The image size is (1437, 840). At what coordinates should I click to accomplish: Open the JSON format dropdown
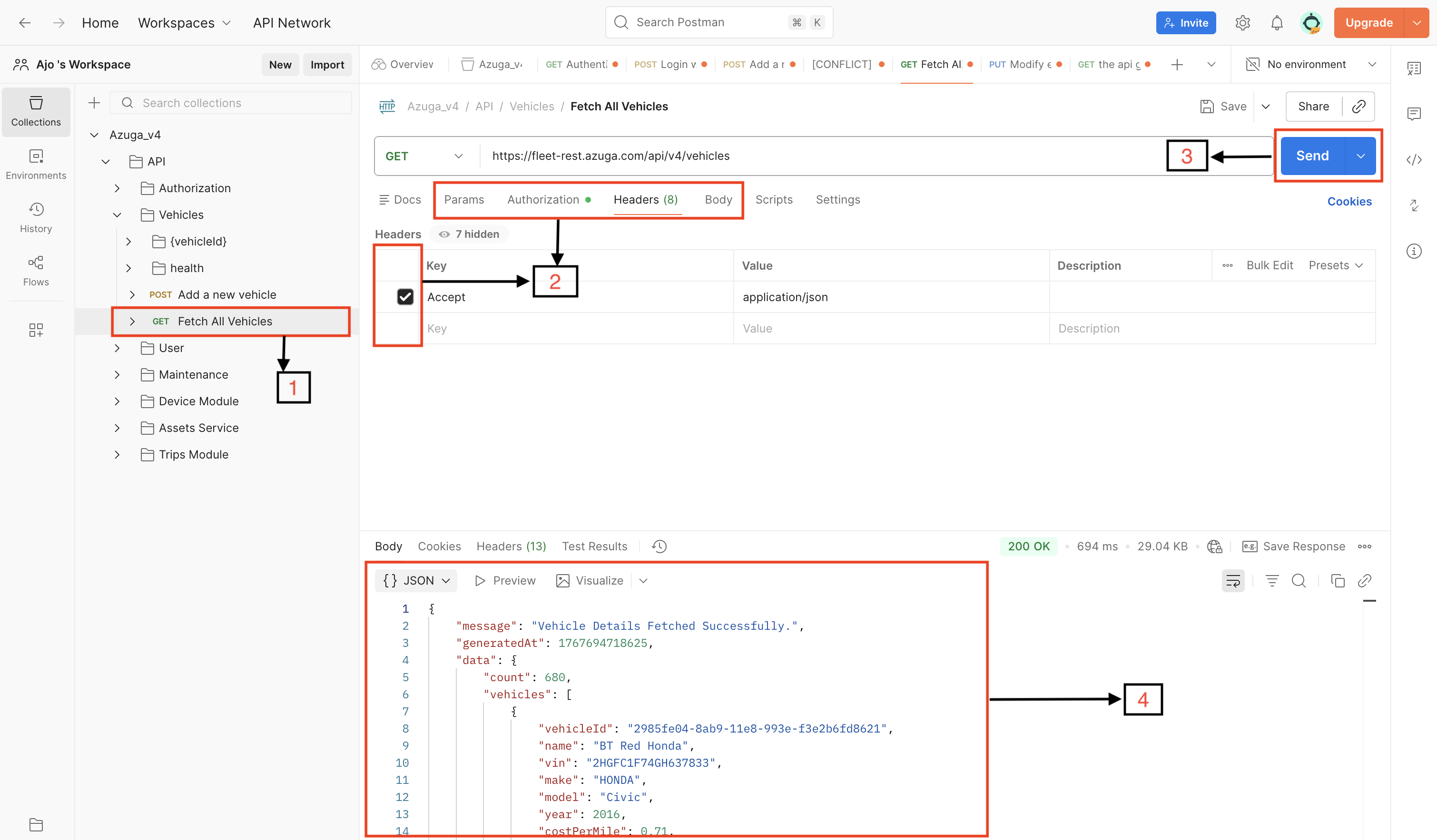pyautogui.click(x=416, y=581)
